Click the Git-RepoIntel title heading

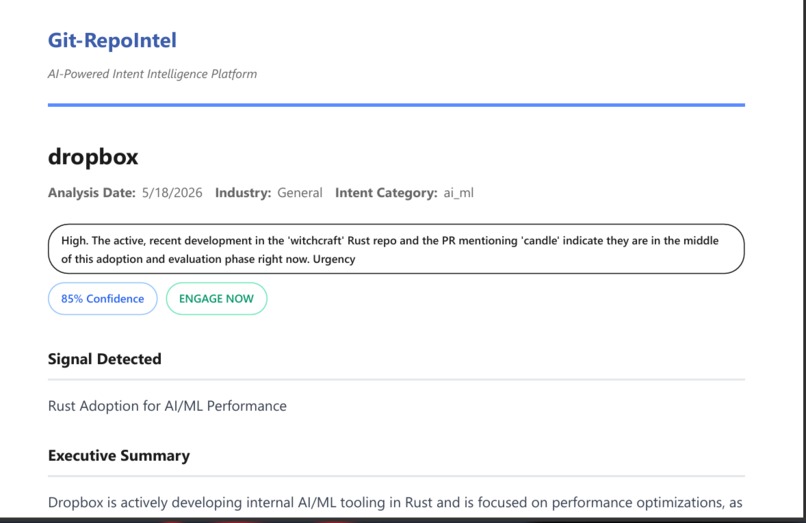(x=112, y=41)
